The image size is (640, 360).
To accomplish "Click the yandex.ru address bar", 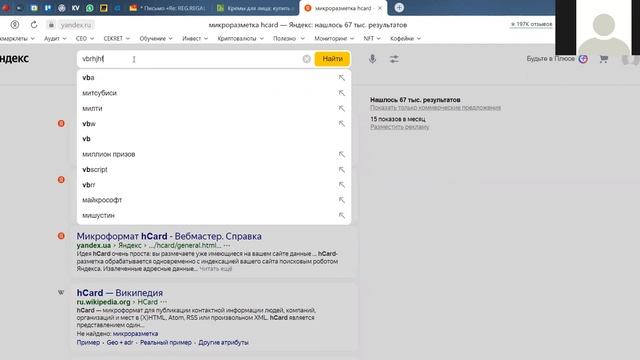I will point(76,25).
